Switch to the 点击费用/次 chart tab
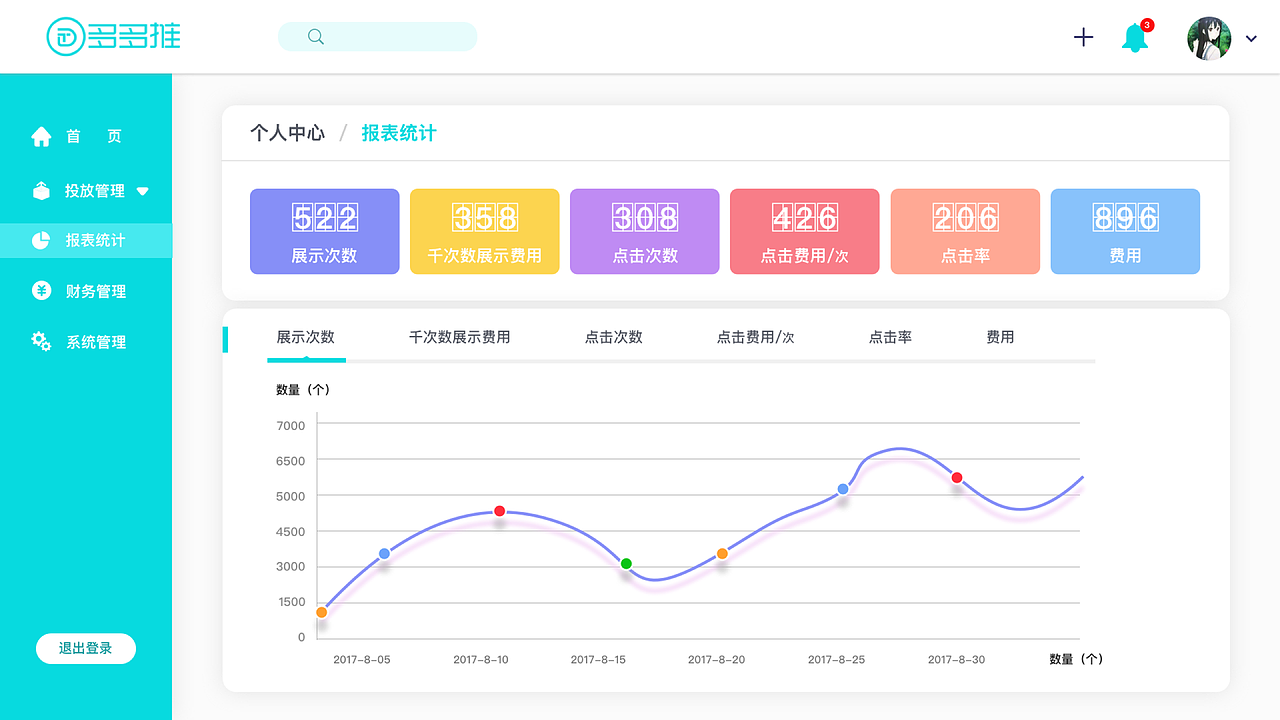 [x=756, y=337]
